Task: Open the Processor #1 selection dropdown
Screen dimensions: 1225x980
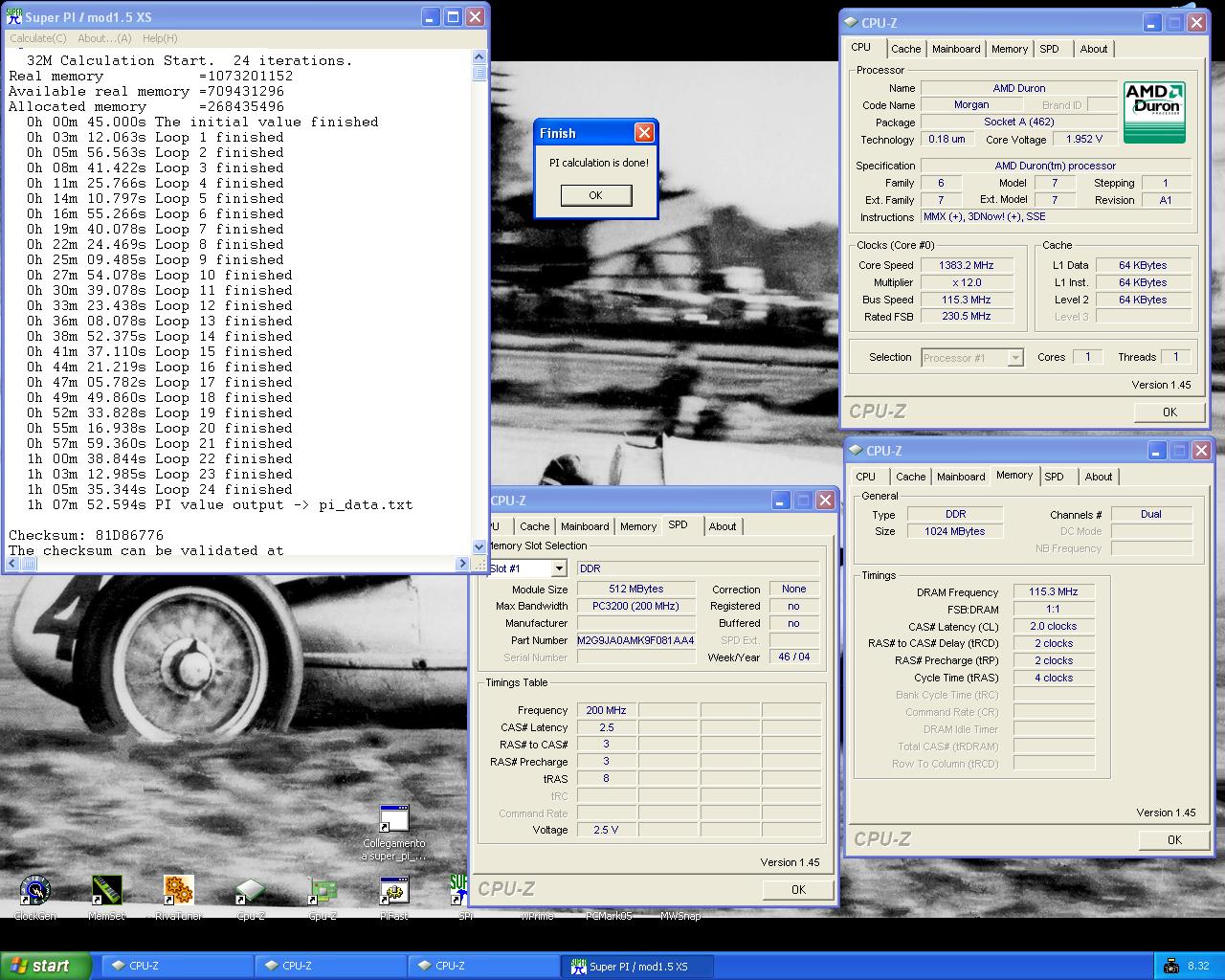Action: click(x=1015, y=358)
